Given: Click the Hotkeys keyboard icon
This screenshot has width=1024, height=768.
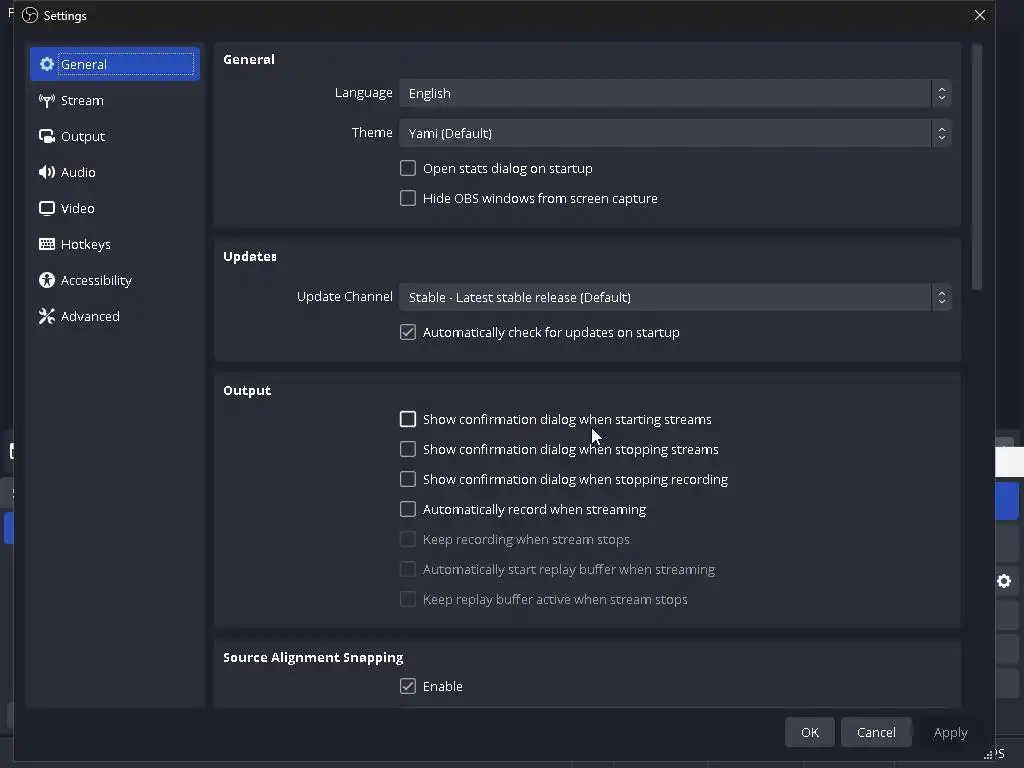Looking at the screenshot, I should click(46, 244).
